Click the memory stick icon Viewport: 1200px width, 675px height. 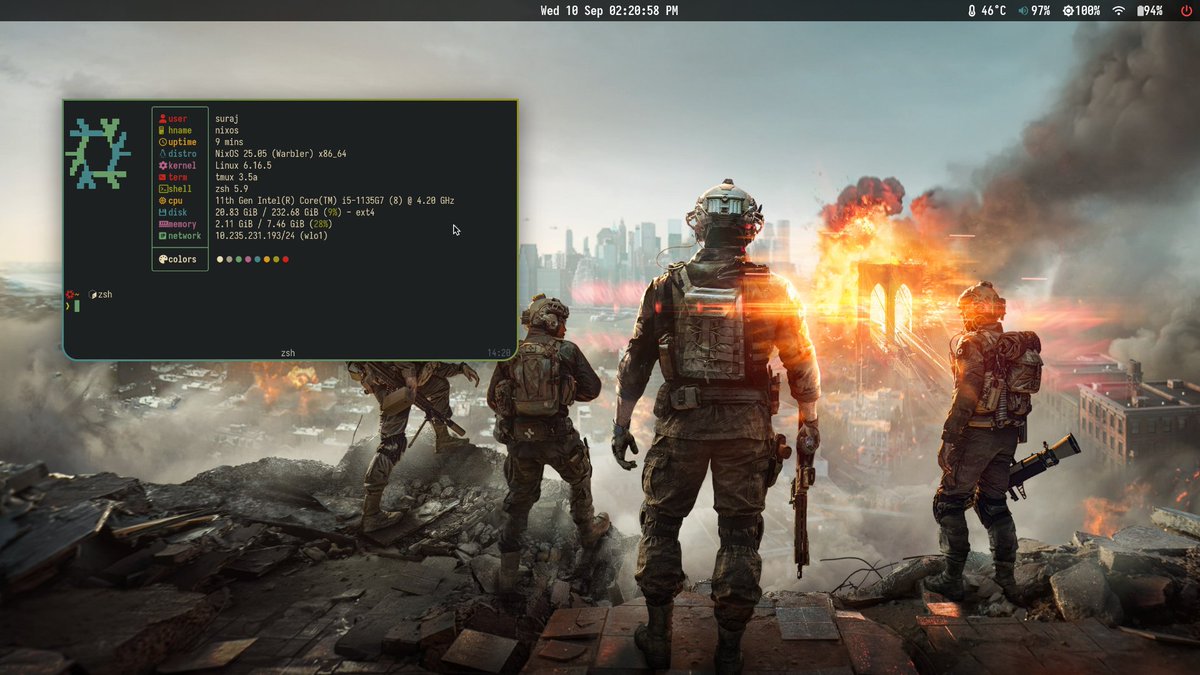[x=162, y=224]
